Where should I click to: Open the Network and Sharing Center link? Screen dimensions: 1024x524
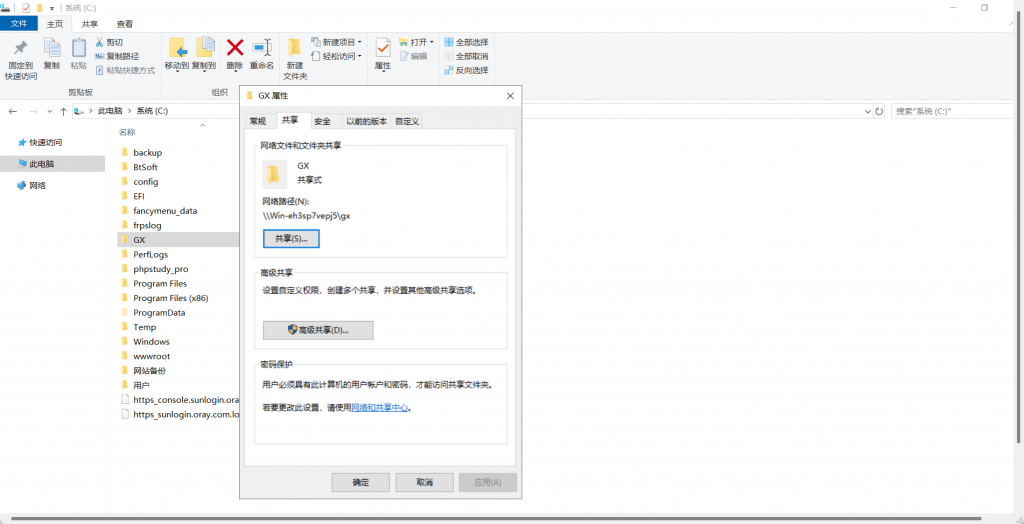coord(380,408)
